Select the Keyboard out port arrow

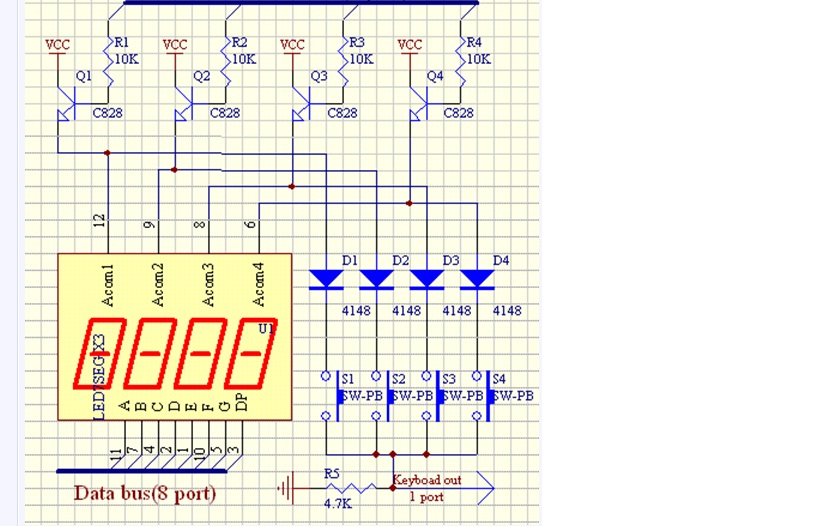click(443, 488)
